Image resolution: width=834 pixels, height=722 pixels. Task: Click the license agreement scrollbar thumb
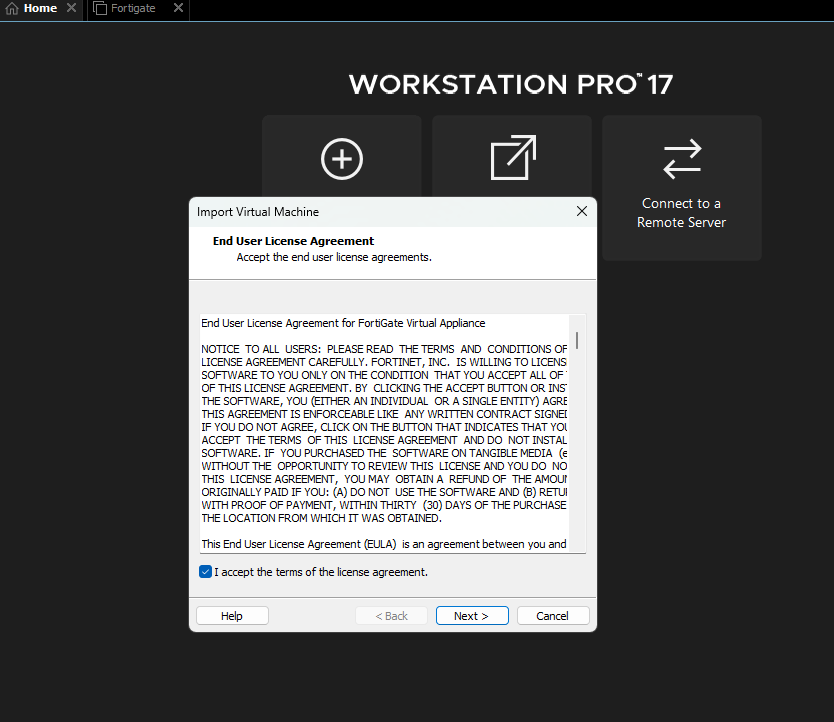point(577,341)
